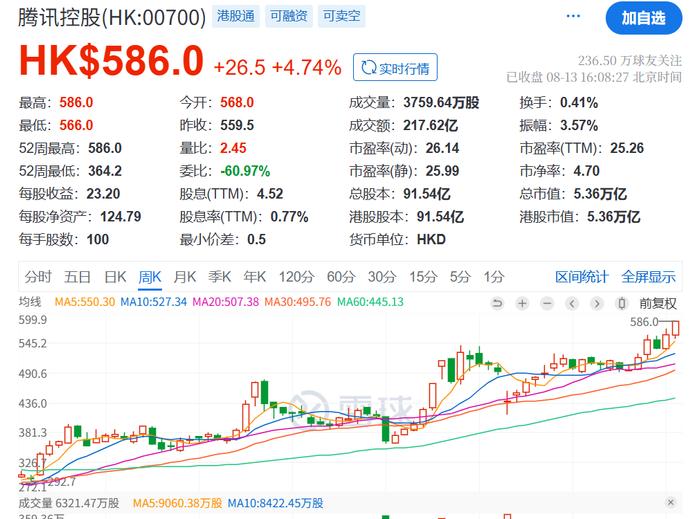Screen dimensions: 700x519
Task: Click the volume MA5:9060.38万股 label
Action: pyautogui.click(x=177, y=503)
